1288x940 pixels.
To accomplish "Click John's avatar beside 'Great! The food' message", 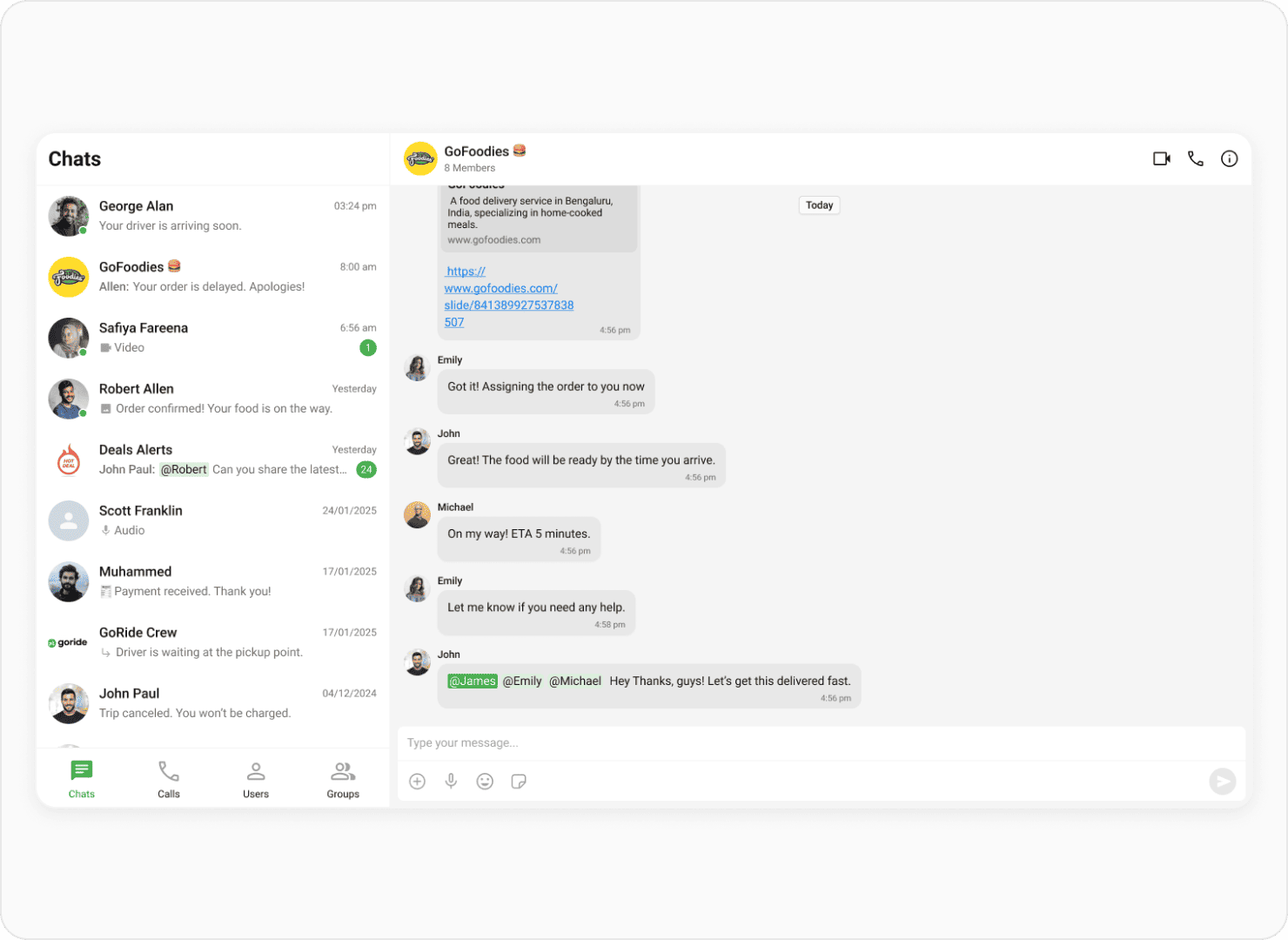I will [418, 441].
